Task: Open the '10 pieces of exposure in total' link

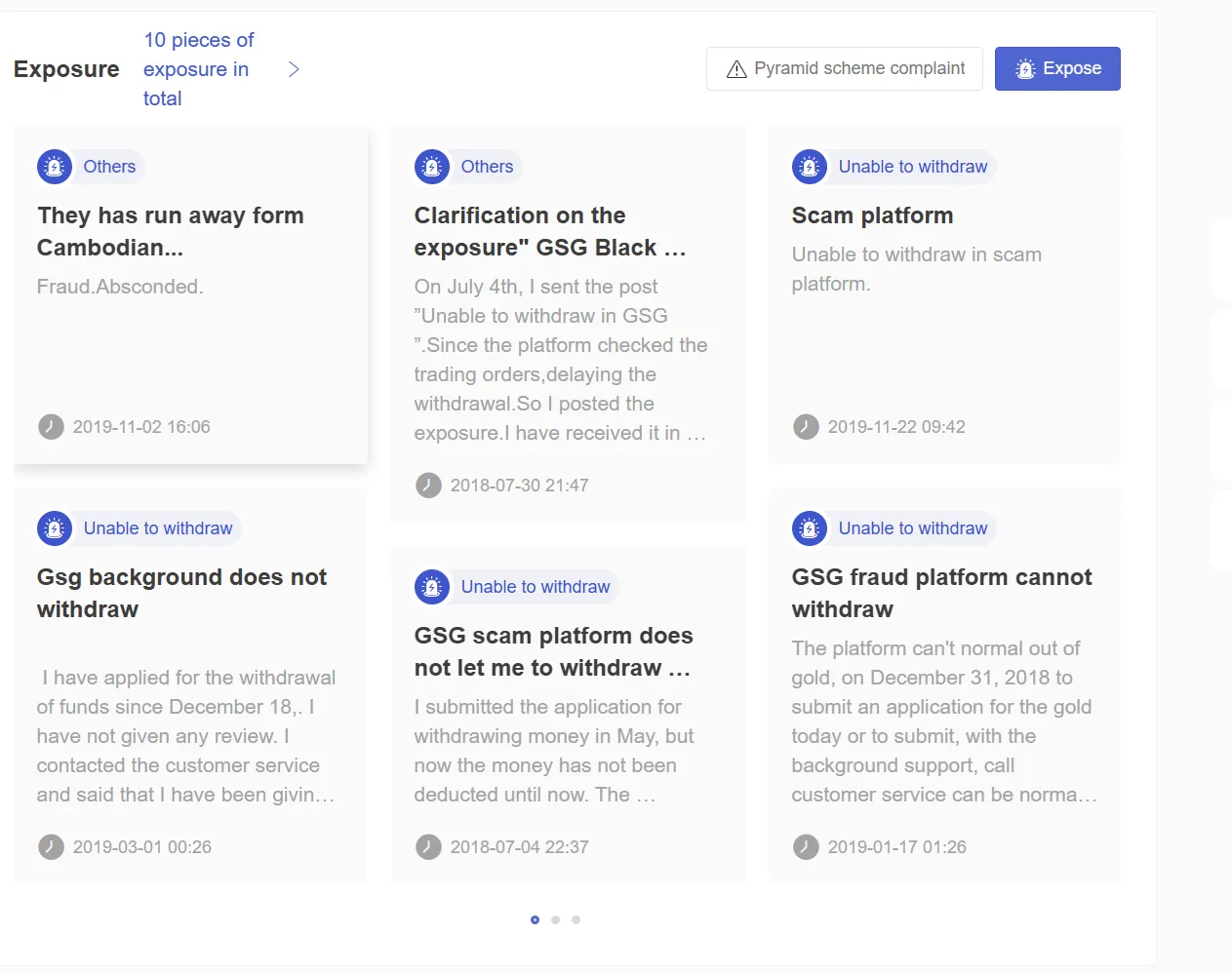Action: pos(198,69)
